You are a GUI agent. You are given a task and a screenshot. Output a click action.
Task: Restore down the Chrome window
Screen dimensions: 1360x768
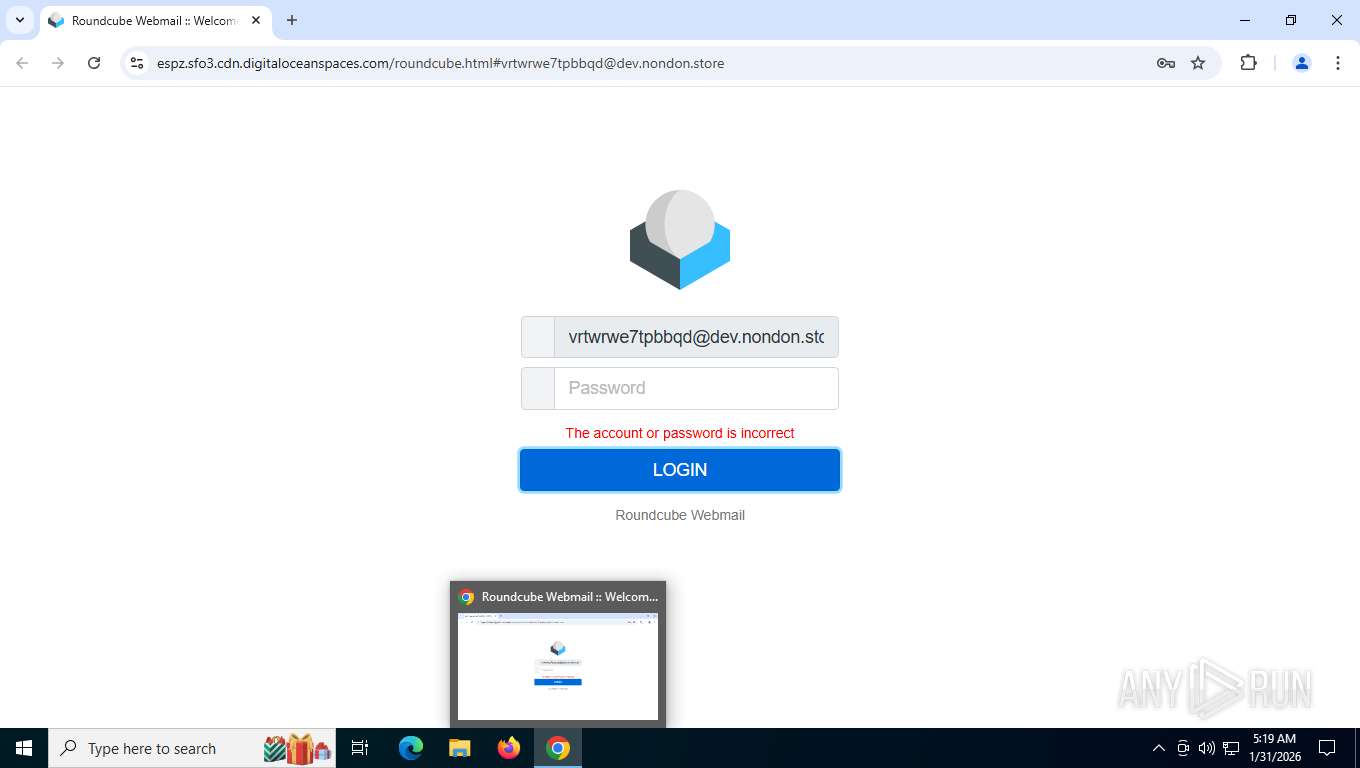coord(1291,20)
